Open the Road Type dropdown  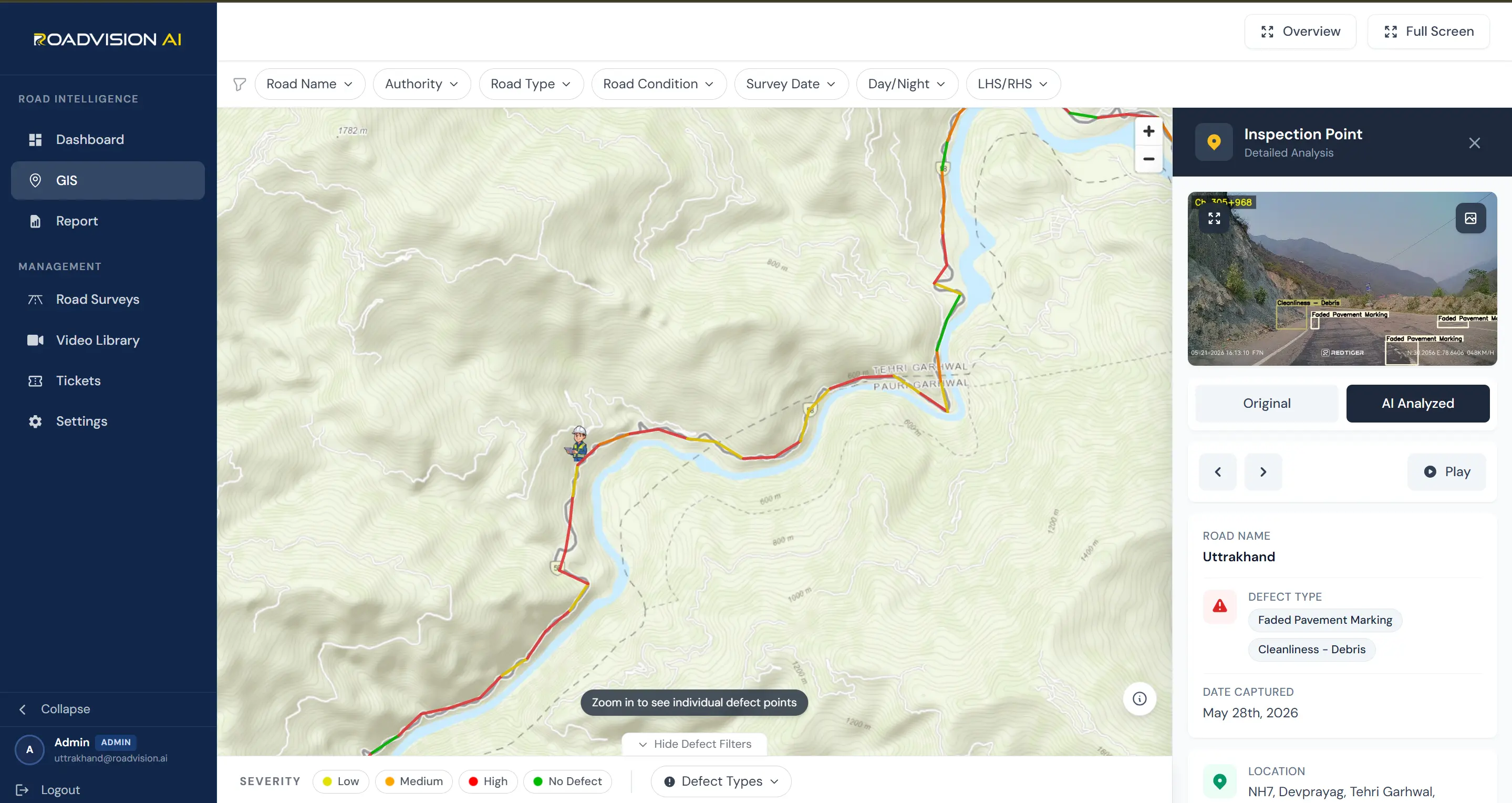pyautogui.click(x=531, y=84)
